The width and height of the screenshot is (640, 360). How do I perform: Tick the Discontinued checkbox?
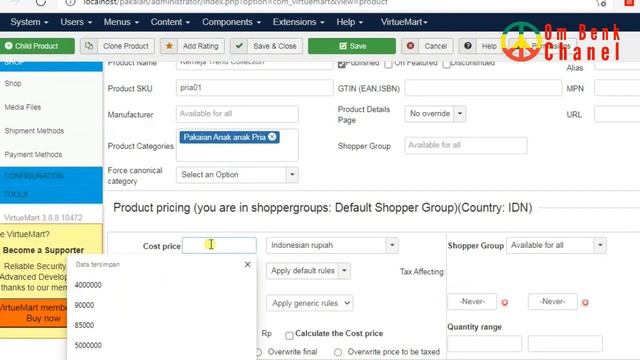point(447,64)
